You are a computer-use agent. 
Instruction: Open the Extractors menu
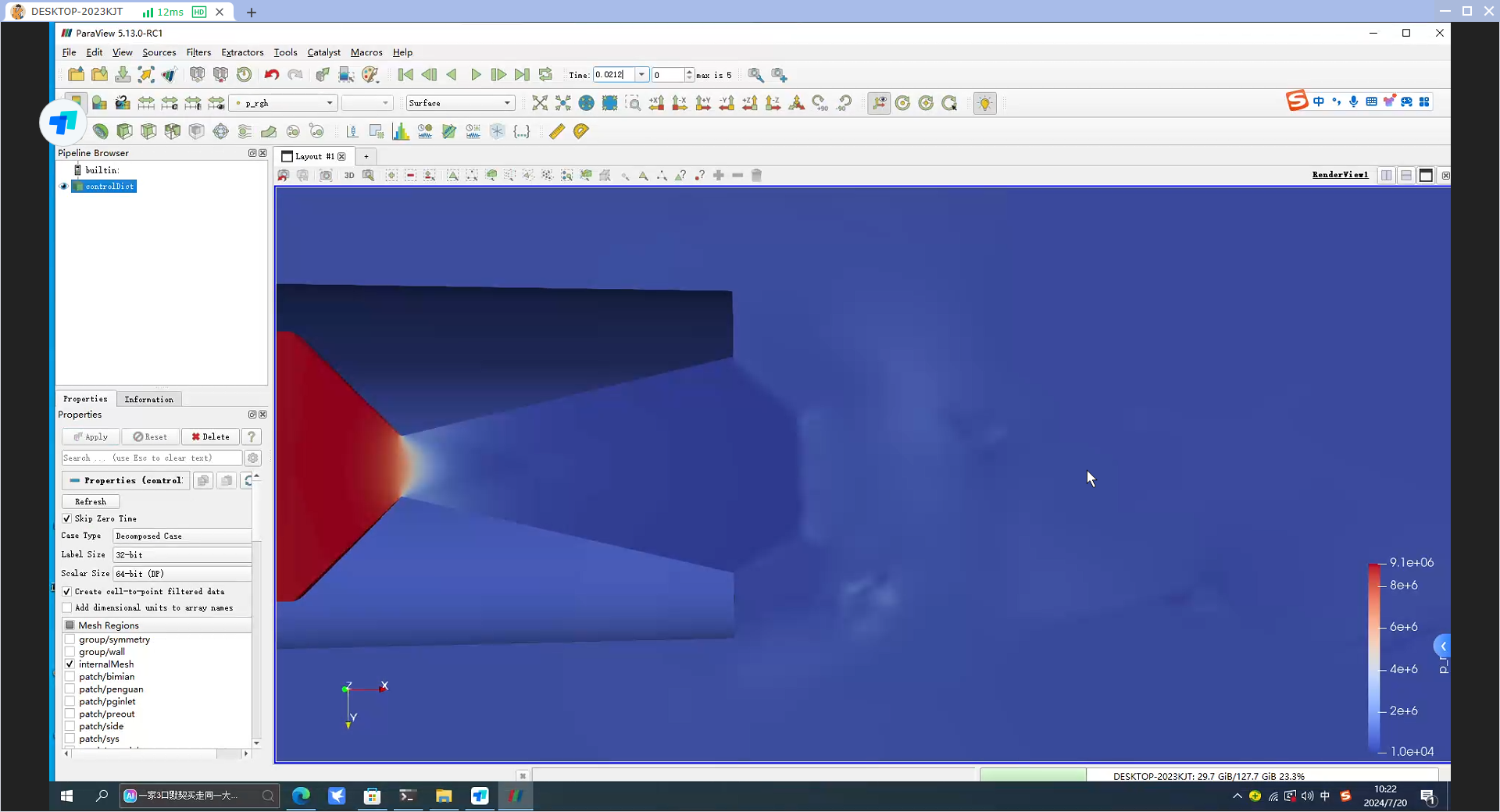pyautogui.click(x=242, y=52)
